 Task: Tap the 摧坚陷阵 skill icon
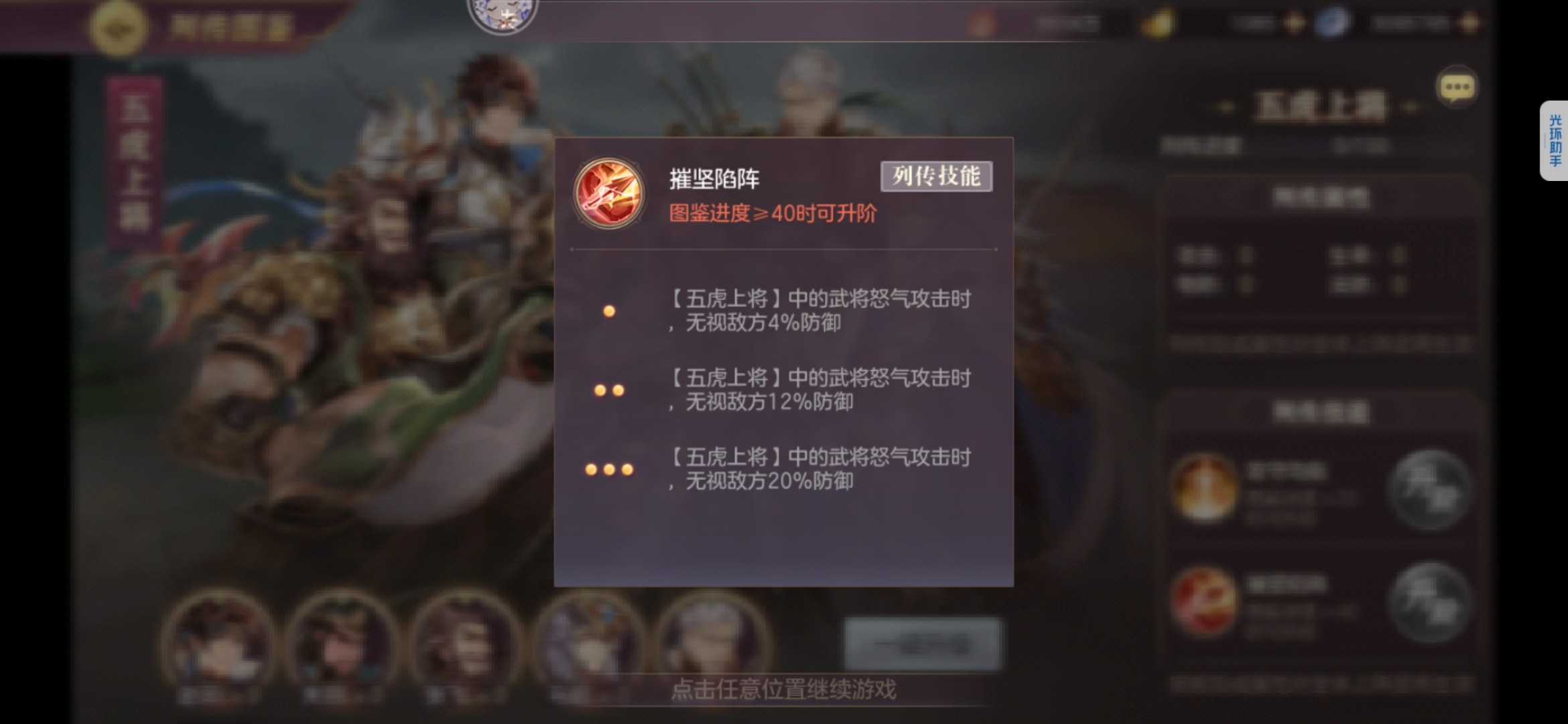(608, 193)
